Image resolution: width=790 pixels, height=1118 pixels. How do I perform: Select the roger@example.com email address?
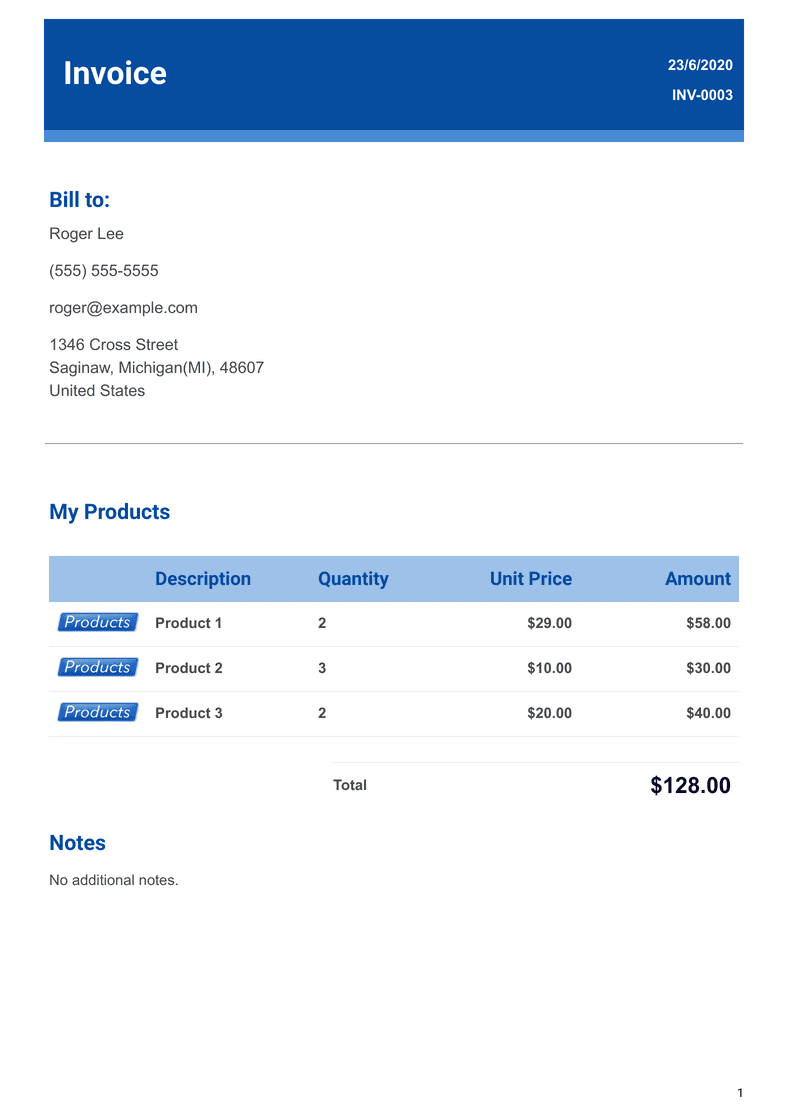click(x=123, y=308)
